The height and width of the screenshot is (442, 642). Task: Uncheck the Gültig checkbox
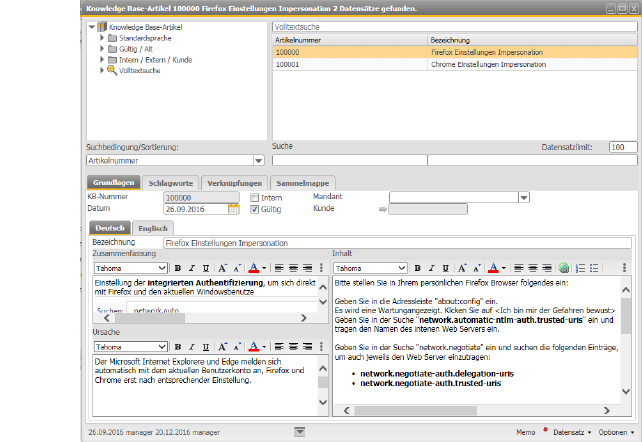[x=254, y=209]
